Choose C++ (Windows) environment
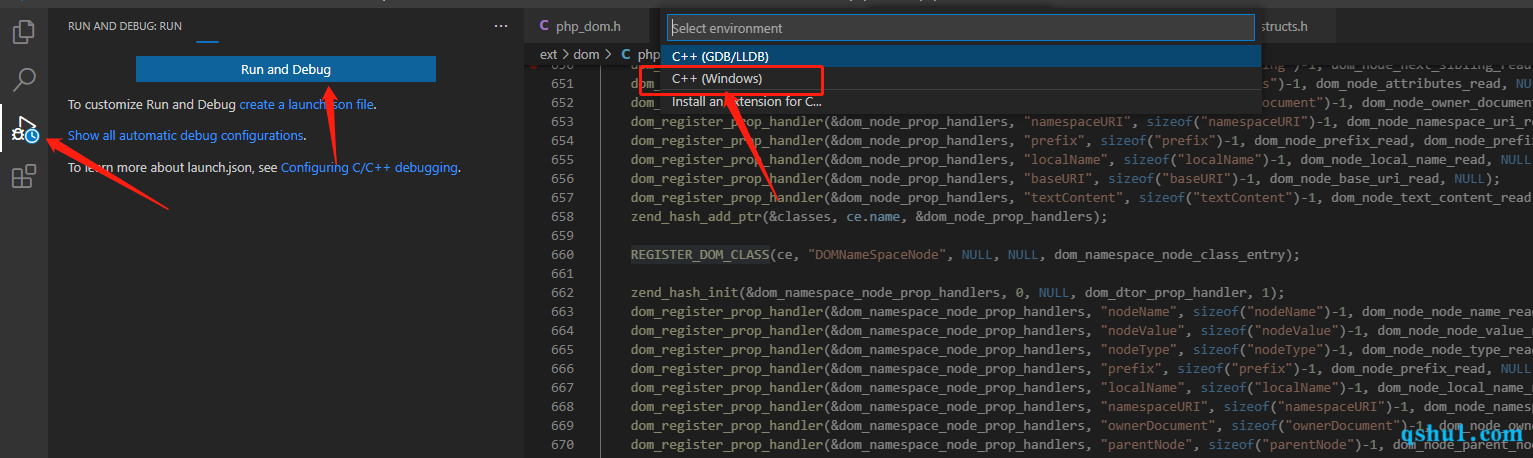 point(960,78)
